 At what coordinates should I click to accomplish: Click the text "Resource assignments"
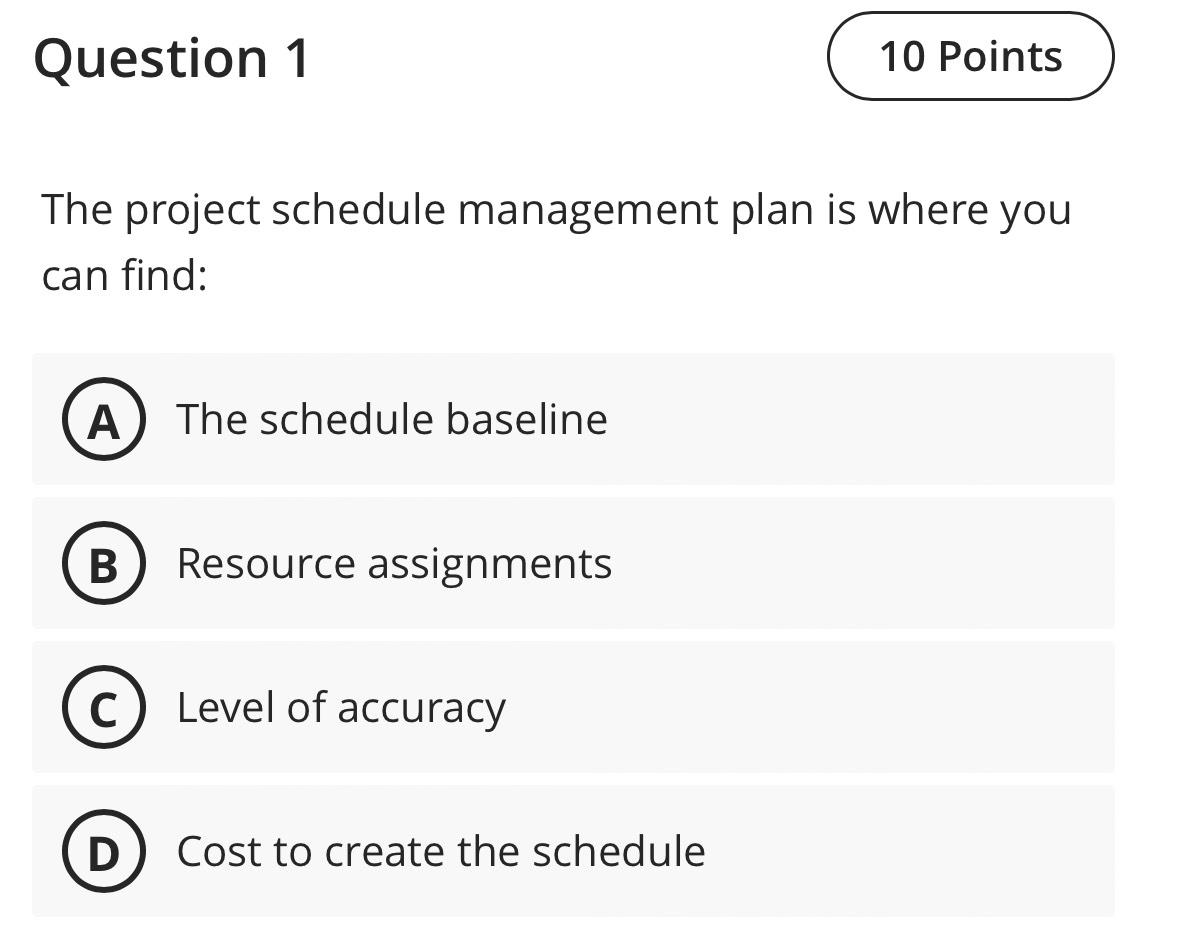pos(394,563)
